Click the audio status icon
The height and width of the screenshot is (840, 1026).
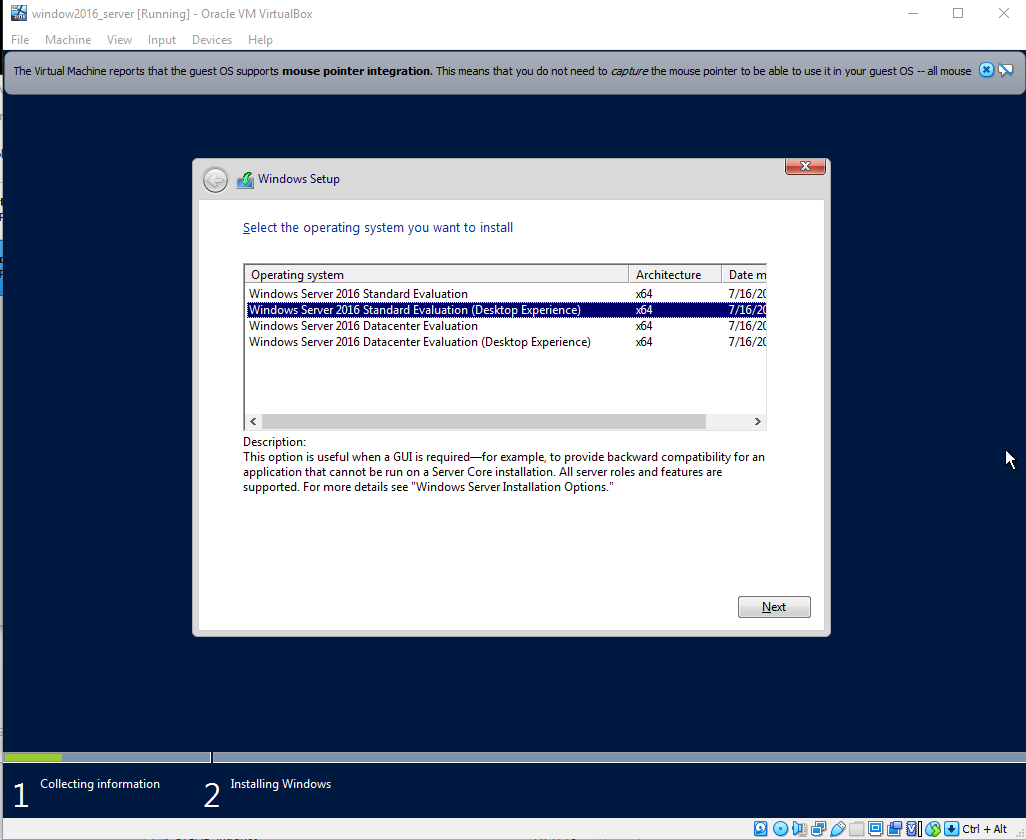pos(799,829)
